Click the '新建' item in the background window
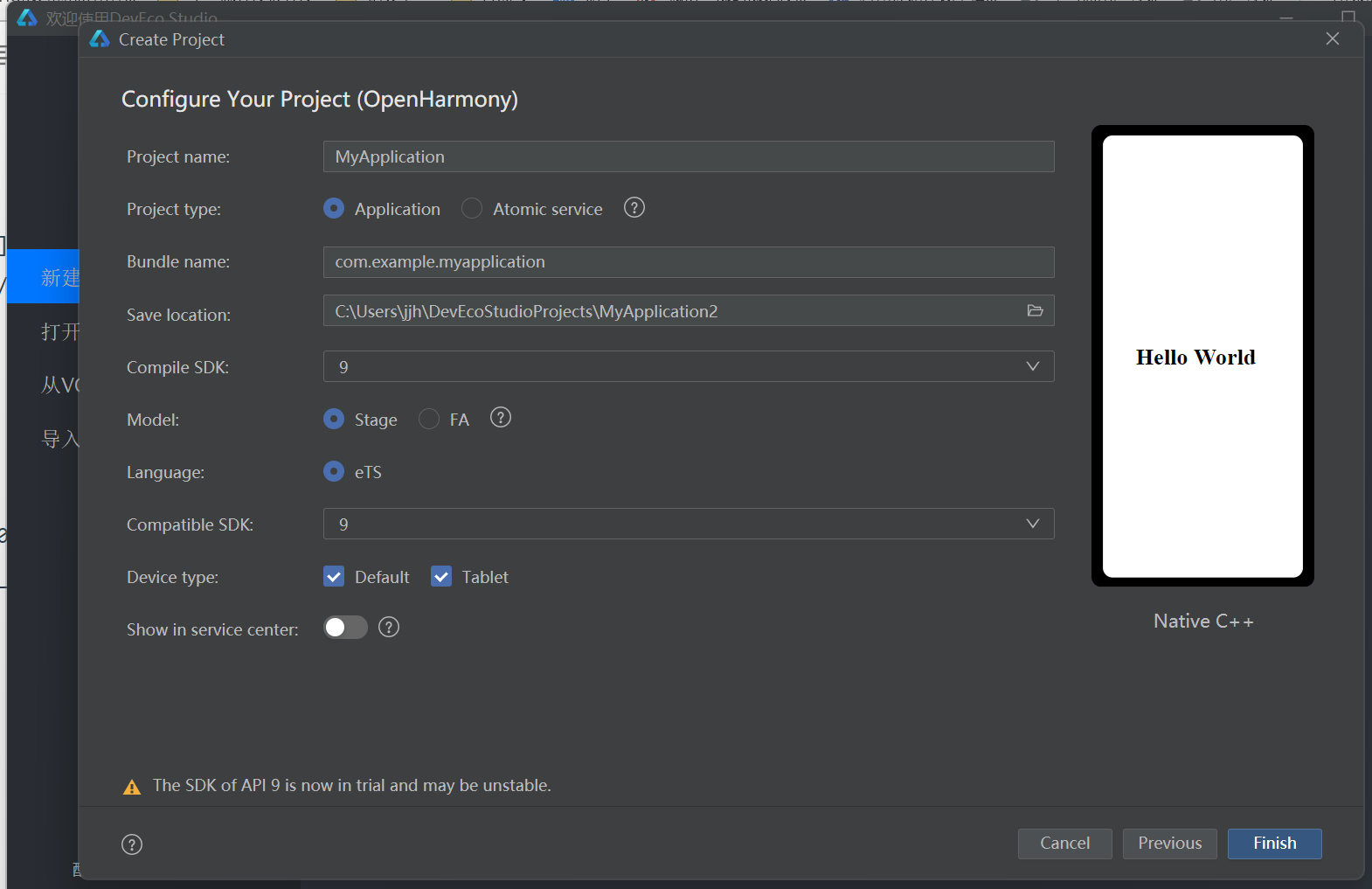The height and width of the screenshot is (889, 1372). (44, 276)
